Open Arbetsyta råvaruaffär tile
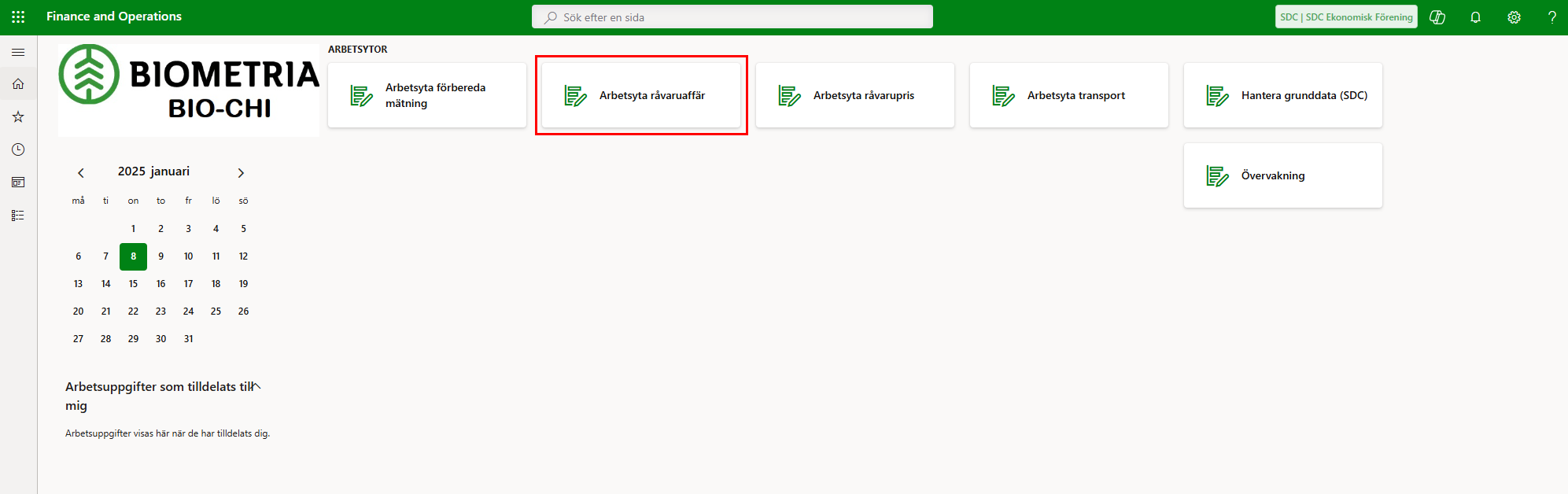Viewport: 1568px width, 494px height. point(641,95)
